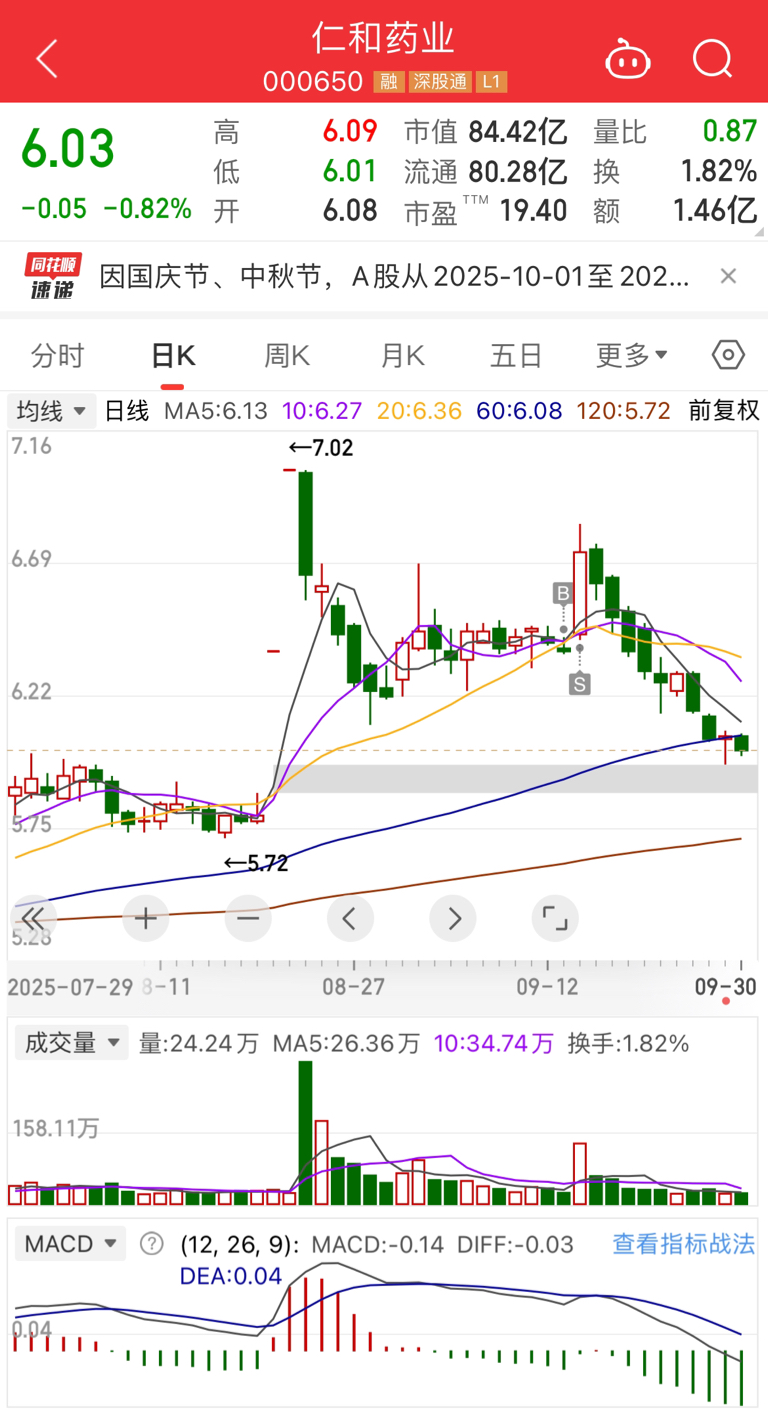Open the 均线 indicator dropdown
The image size is (768, 1422).
(x=52, y=410)
